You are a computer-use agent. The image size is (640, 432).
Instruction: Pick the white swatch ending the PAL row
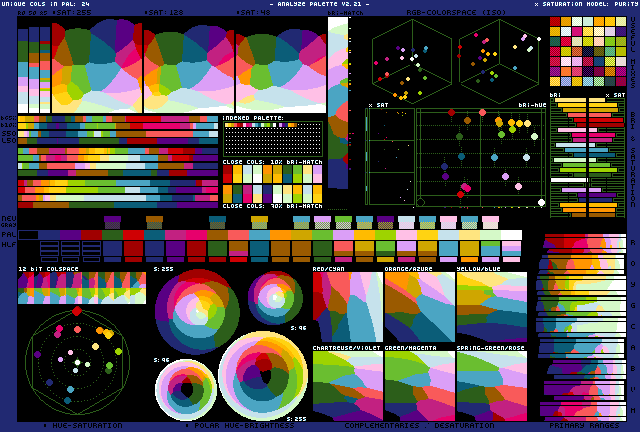click(511, 235)
